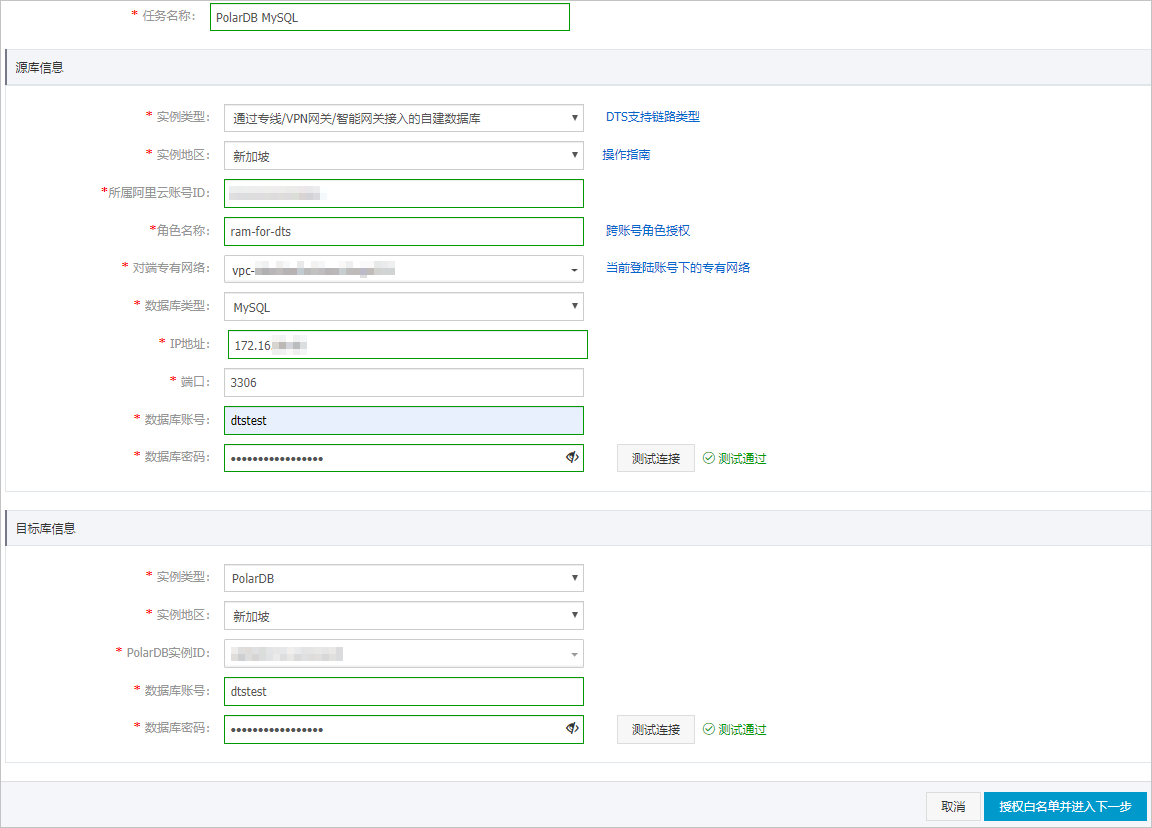Click the port field 3306
This screenshot has height=828, width=1152.
click(x=403, y=383)
